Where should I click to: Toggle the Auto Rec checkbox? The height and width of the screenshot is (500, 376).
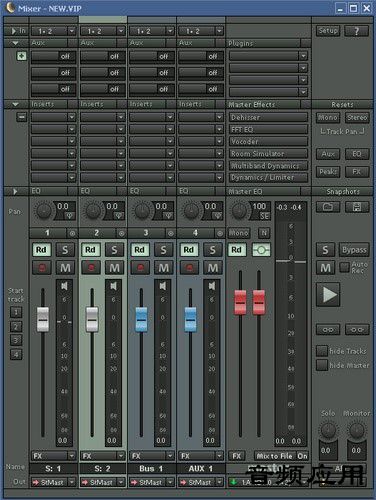click(344, 267)
